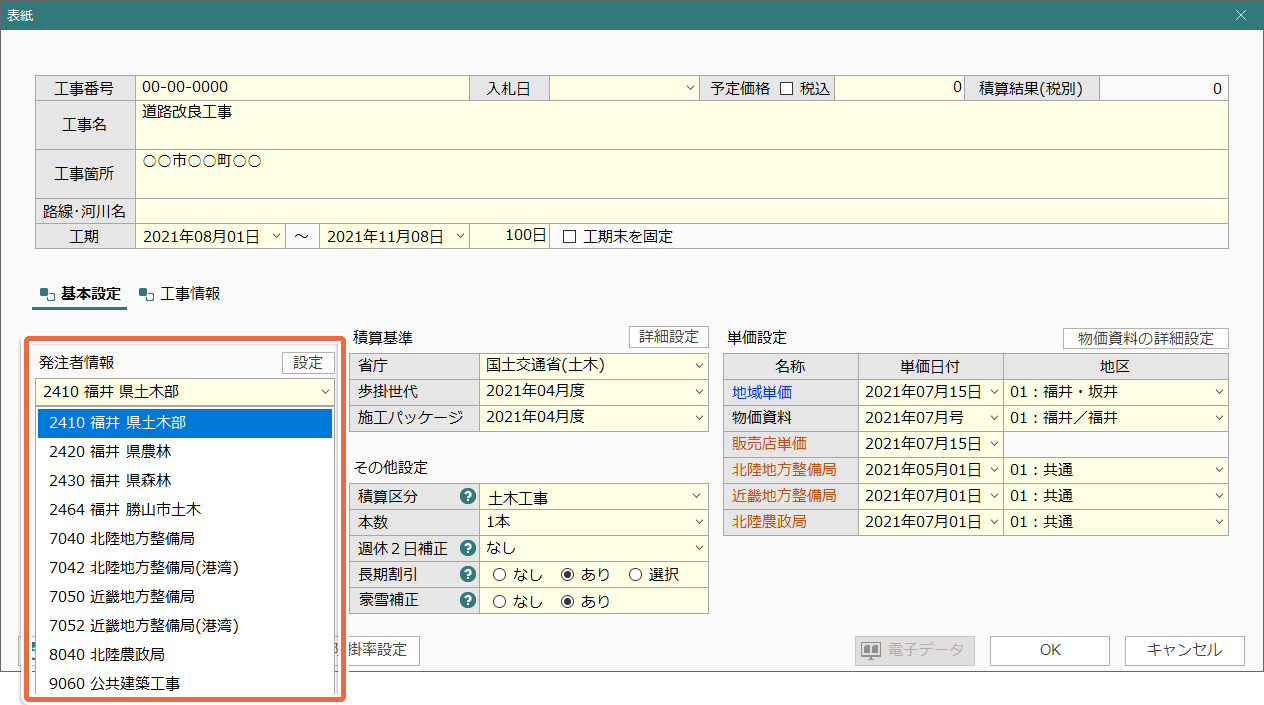This screenshot has height=705, width=1264.
Task: Close the 表紙 dialog window
Action: [x=1241, y=15]
